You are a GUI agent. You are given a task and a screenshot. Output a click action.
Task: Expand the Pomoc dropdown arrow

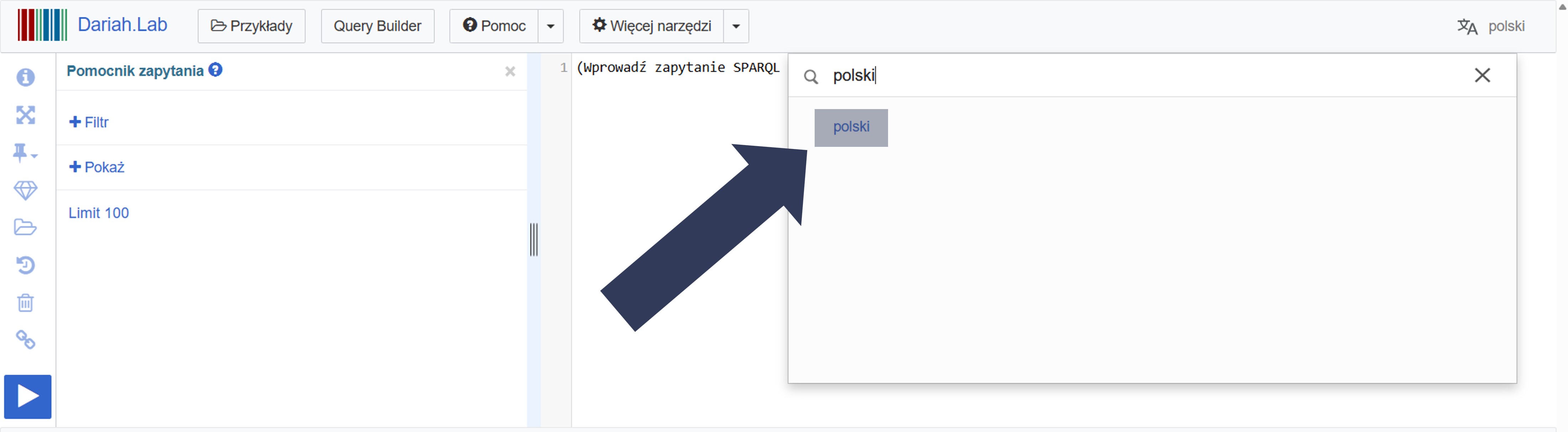click(x=550, y=26)
